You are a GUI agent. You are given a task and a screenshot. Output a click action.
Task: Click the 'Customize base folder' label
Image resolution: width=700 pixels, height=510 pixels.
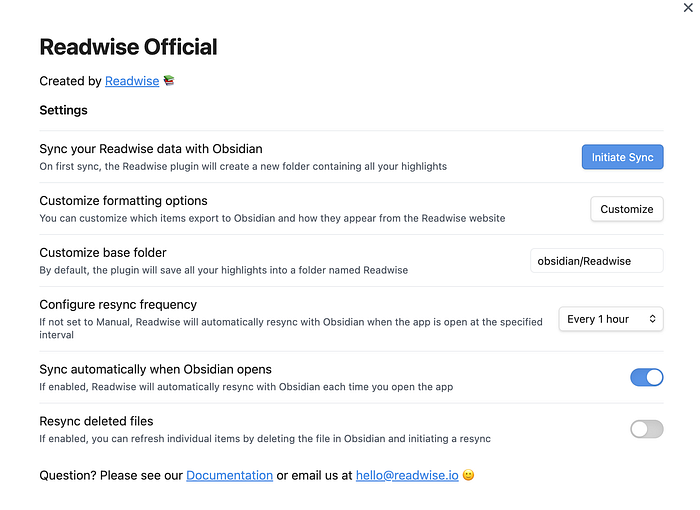tap(103, 252)
